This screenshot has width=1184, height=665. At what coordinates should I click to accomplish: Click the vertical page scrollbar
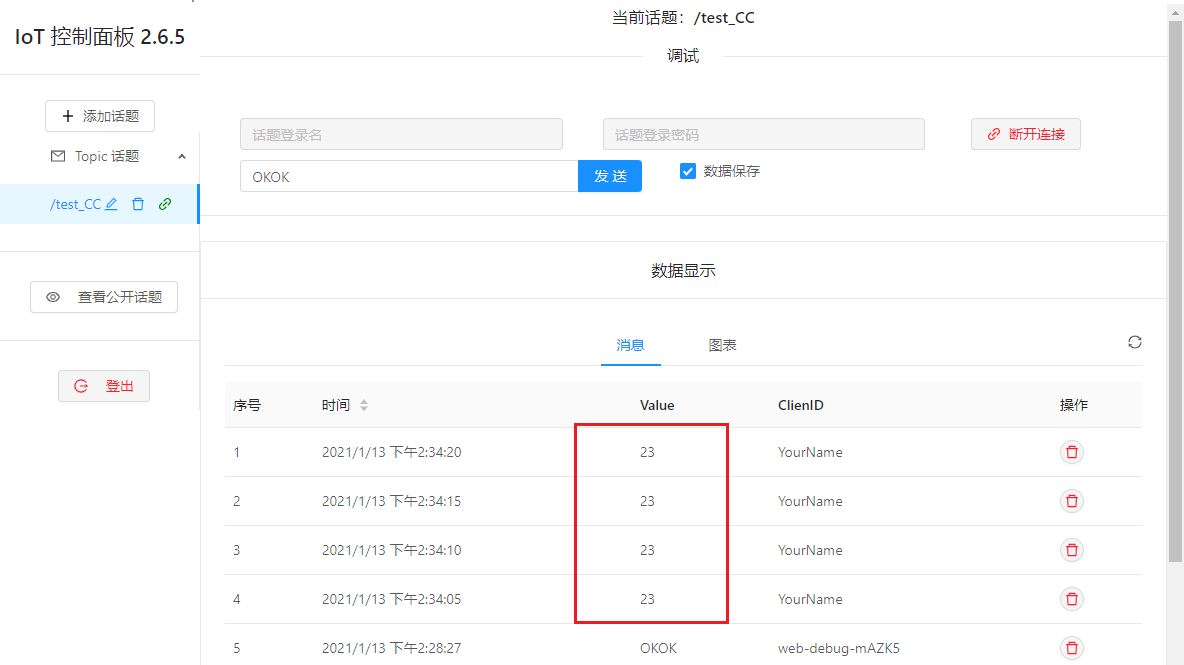click(x=1175, y=291)
